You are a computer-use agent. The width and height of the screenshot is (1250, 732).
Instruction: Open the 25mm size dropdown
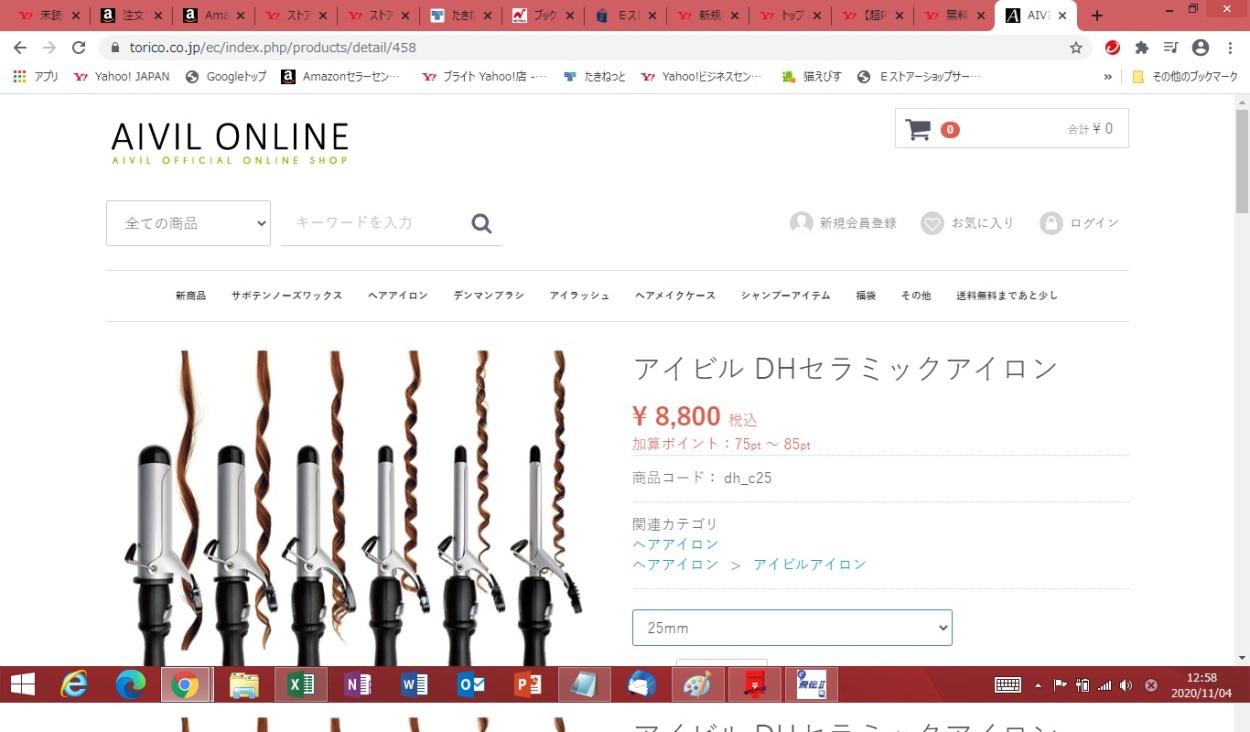pos(791,628)
